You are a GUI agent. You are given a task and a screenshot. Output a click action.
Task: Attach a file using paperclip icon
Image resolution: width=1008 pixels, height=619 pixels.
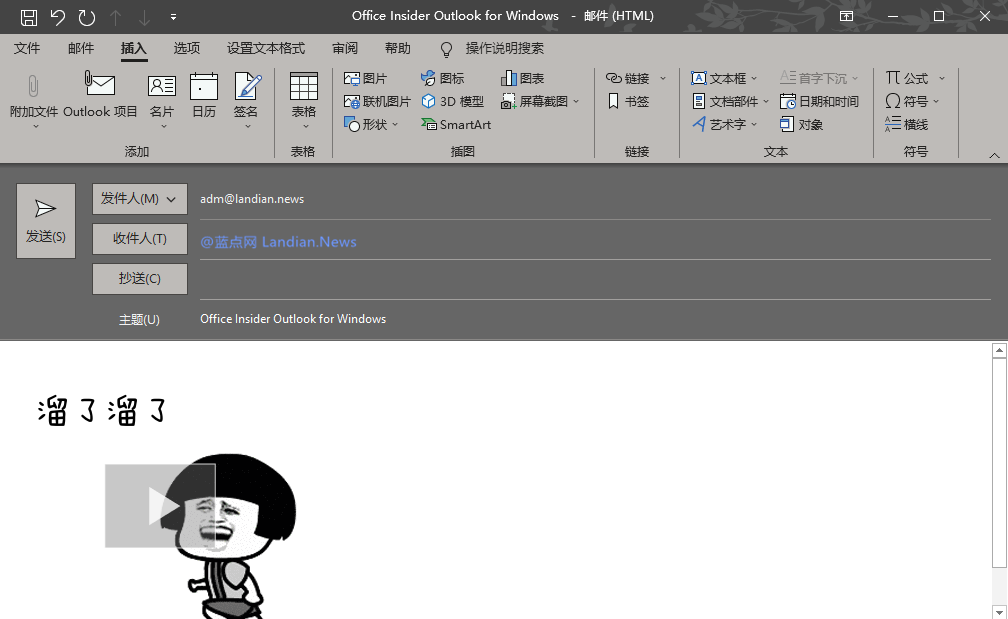(x=33, y=100)
